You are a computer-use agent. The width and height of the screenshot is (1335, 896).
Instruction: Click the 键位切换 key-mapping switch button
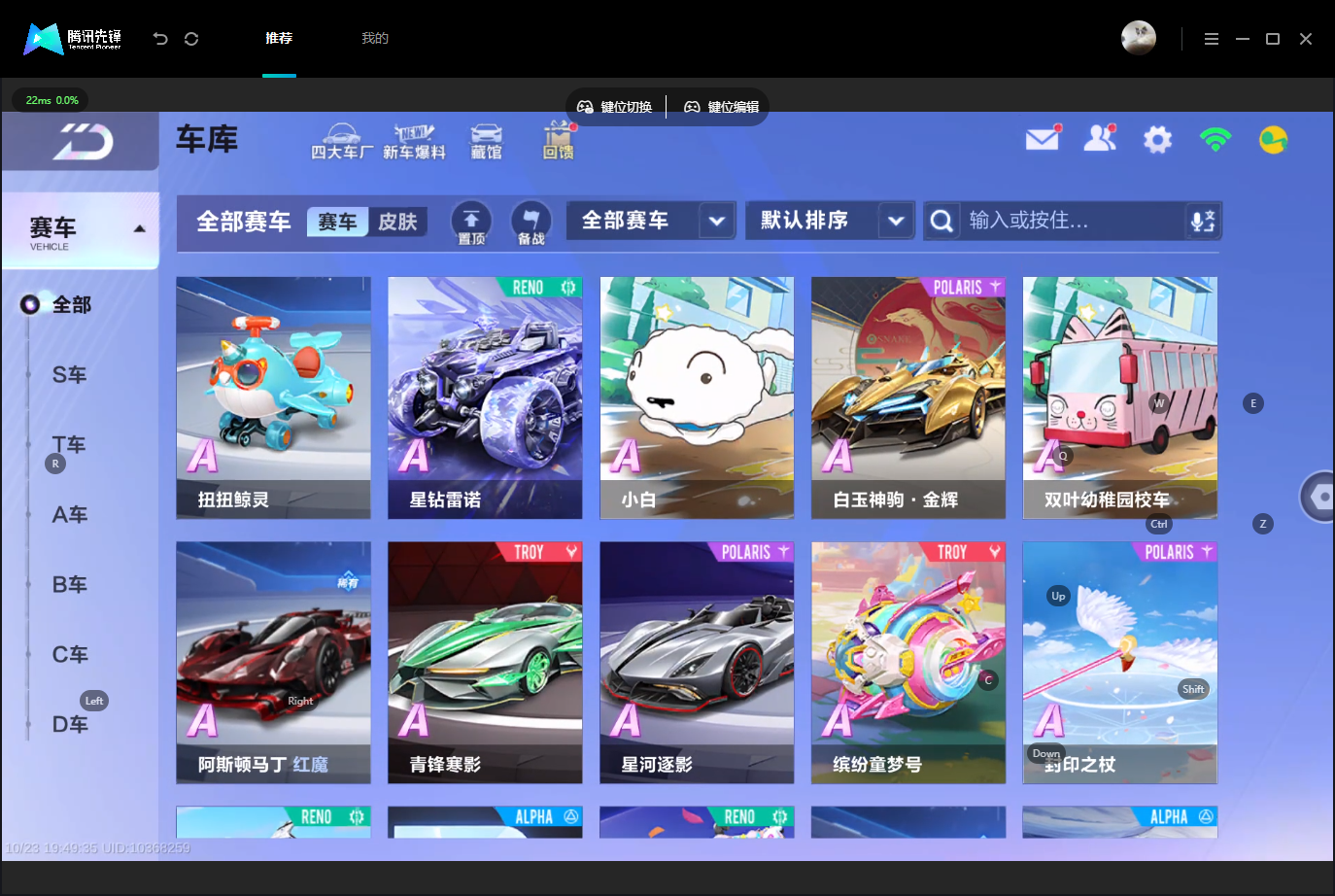pyautogui.click(x=615, y=107)
